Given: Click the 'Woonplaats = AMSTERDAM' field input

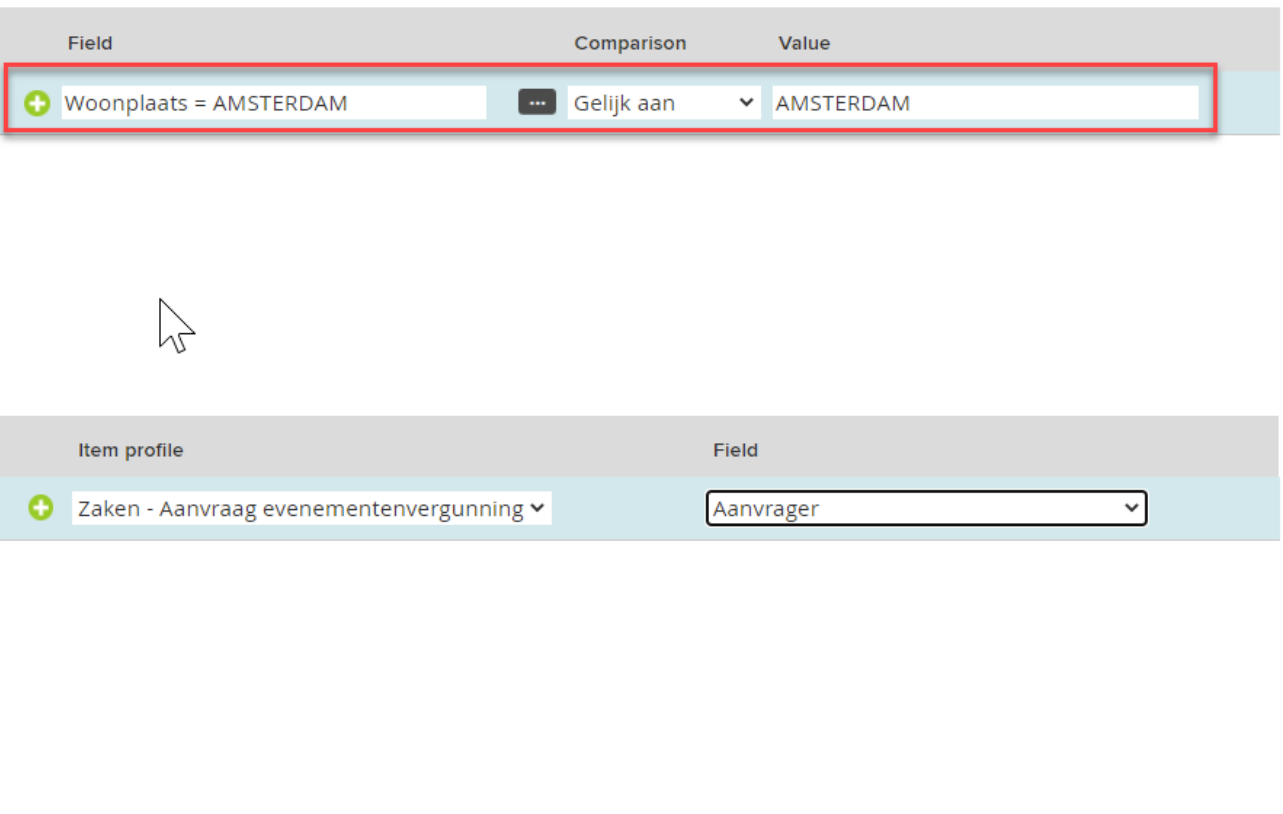Looking at the screenshot, I should (274, 102).
